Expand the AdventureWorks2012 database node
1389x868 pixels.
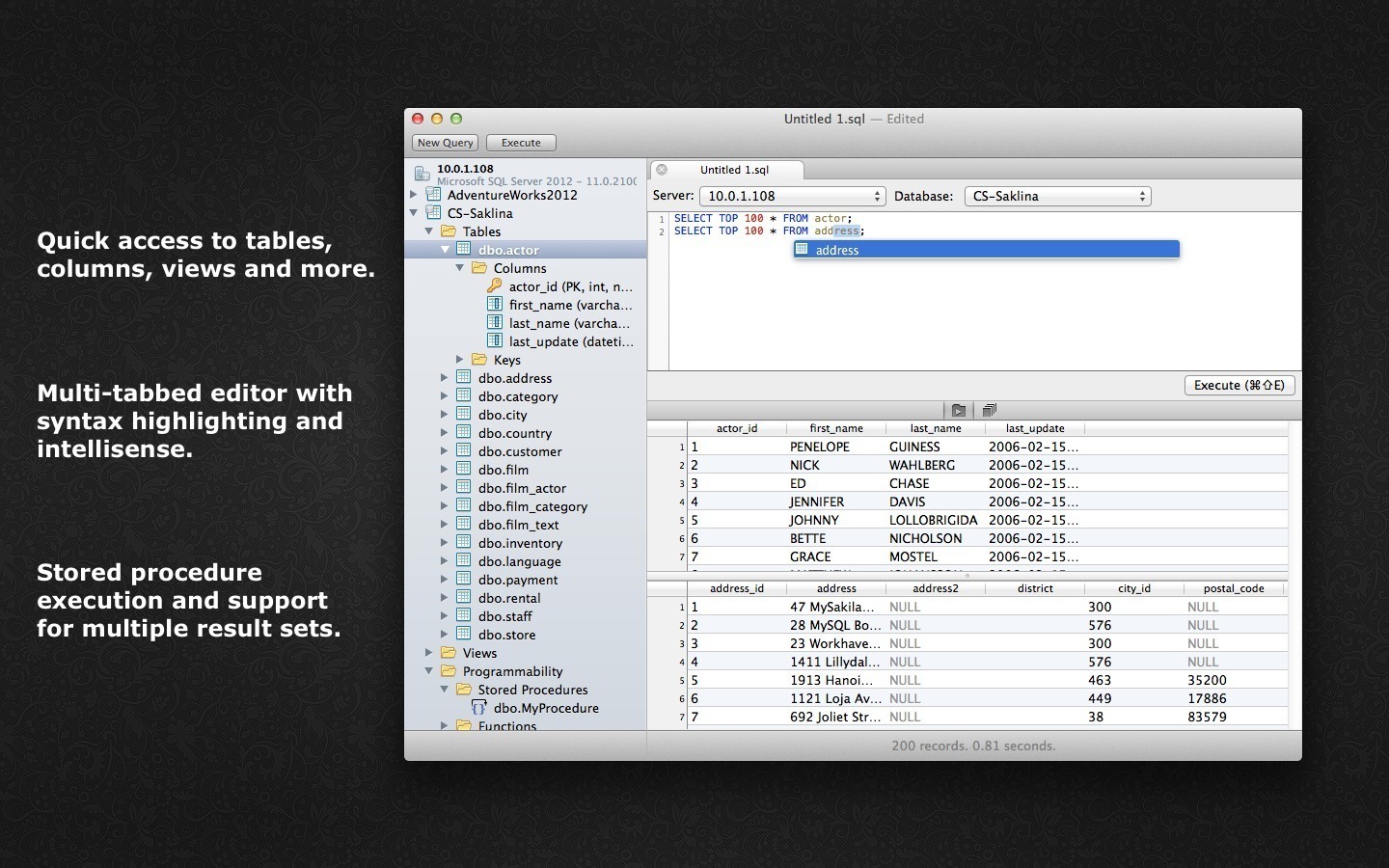click(414, 195)
